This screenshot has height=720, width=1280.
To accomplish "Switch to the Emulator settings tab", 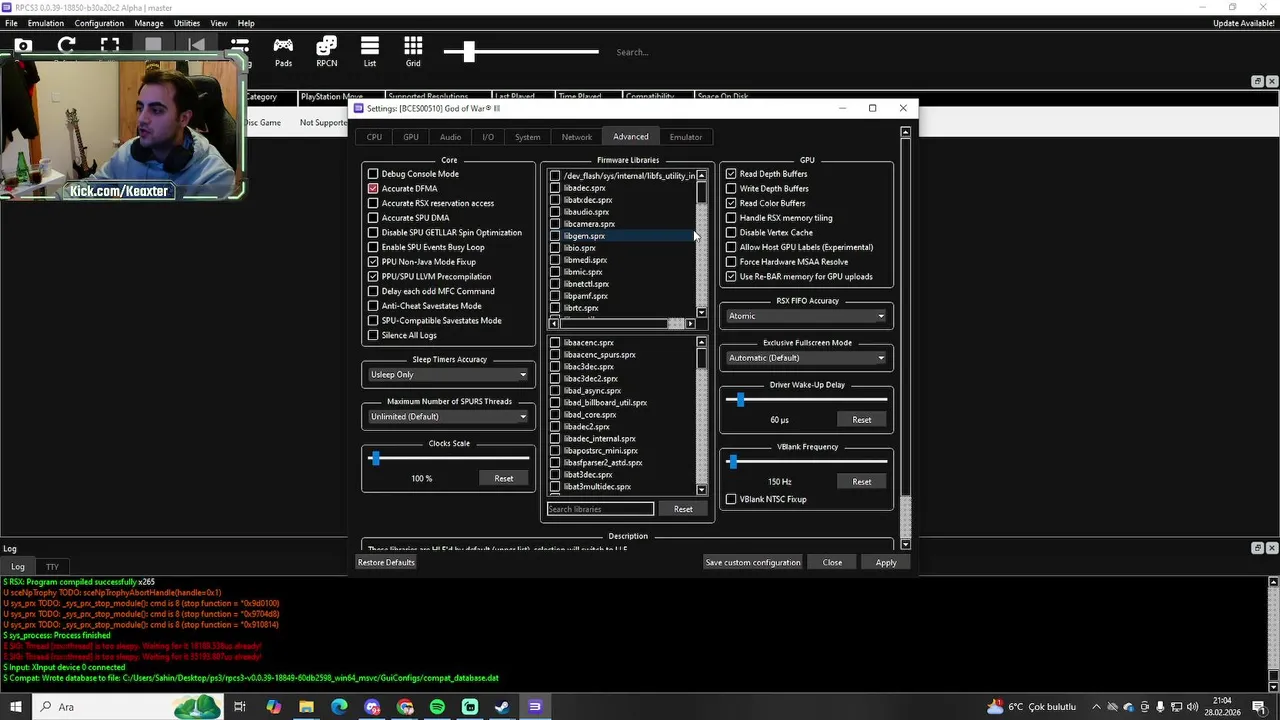I will tap(686, 137).
